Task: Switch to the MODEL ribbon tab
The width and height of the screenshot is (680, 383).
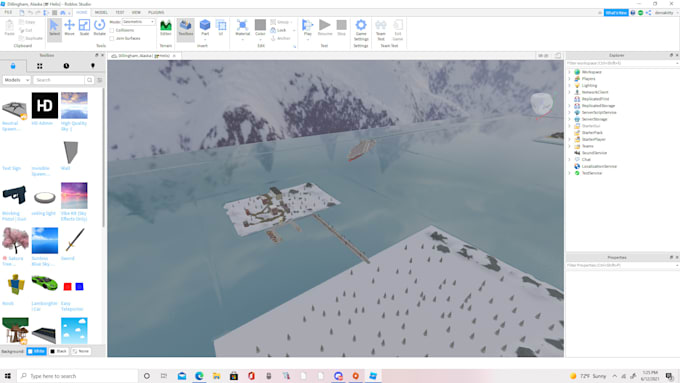Action: click(101, 13)
